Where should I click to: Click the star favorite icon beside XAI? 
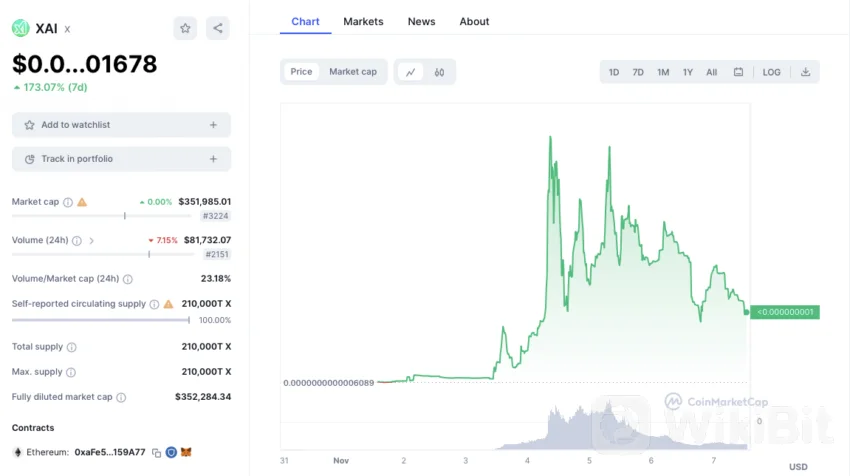coord(185,28)
